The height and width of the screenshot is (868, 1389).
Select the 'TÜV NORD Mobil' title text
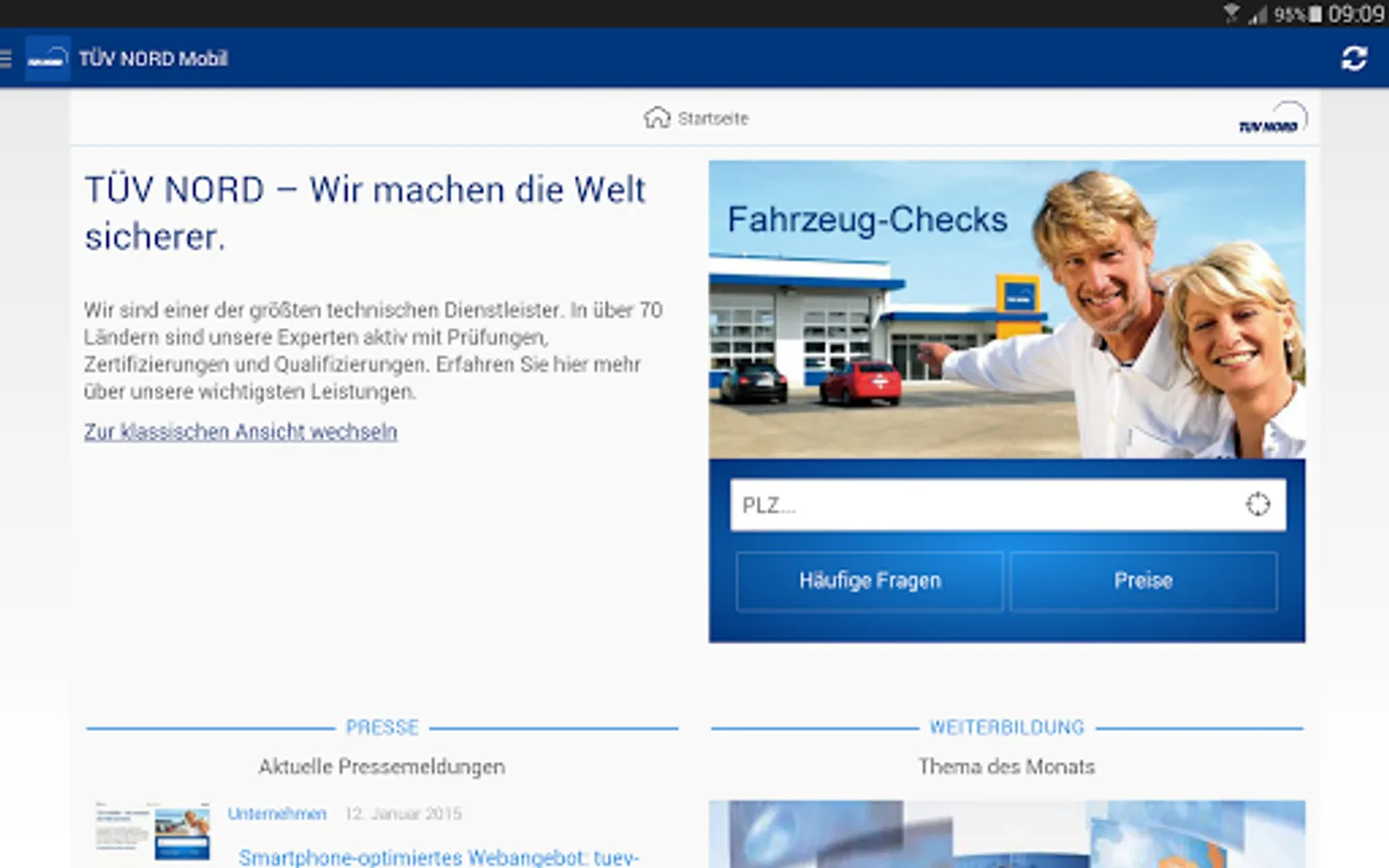pos(153,59)
